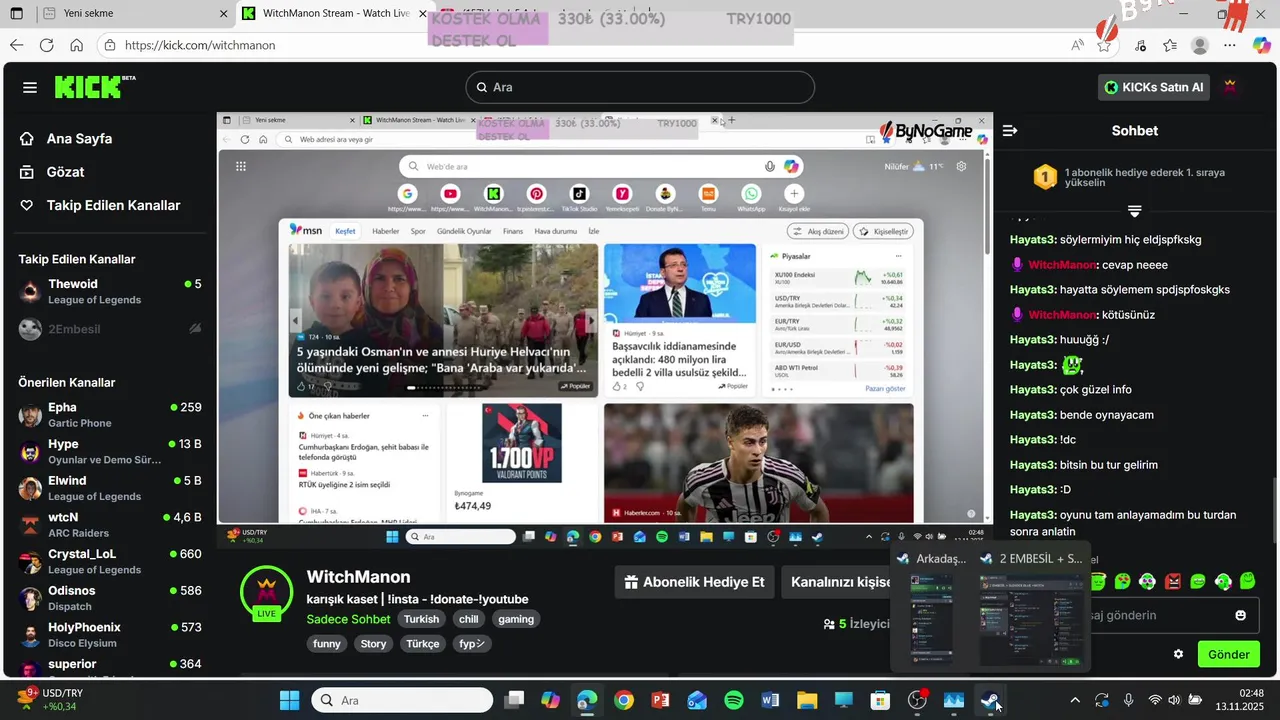Screen dimensions: 1280x720
Task: Open the Thewoid followed channel
Action: tap(110, 292)
